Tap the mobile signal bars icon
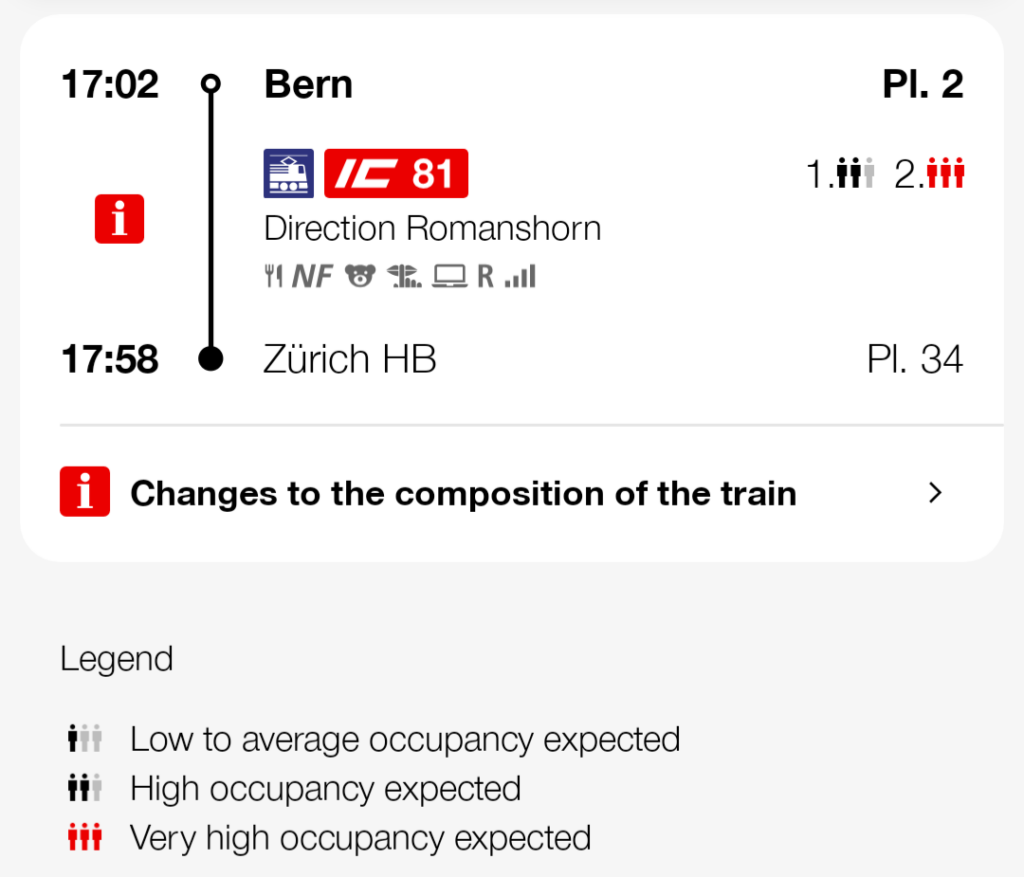The image size is (1024, 877). click(520, 277)
